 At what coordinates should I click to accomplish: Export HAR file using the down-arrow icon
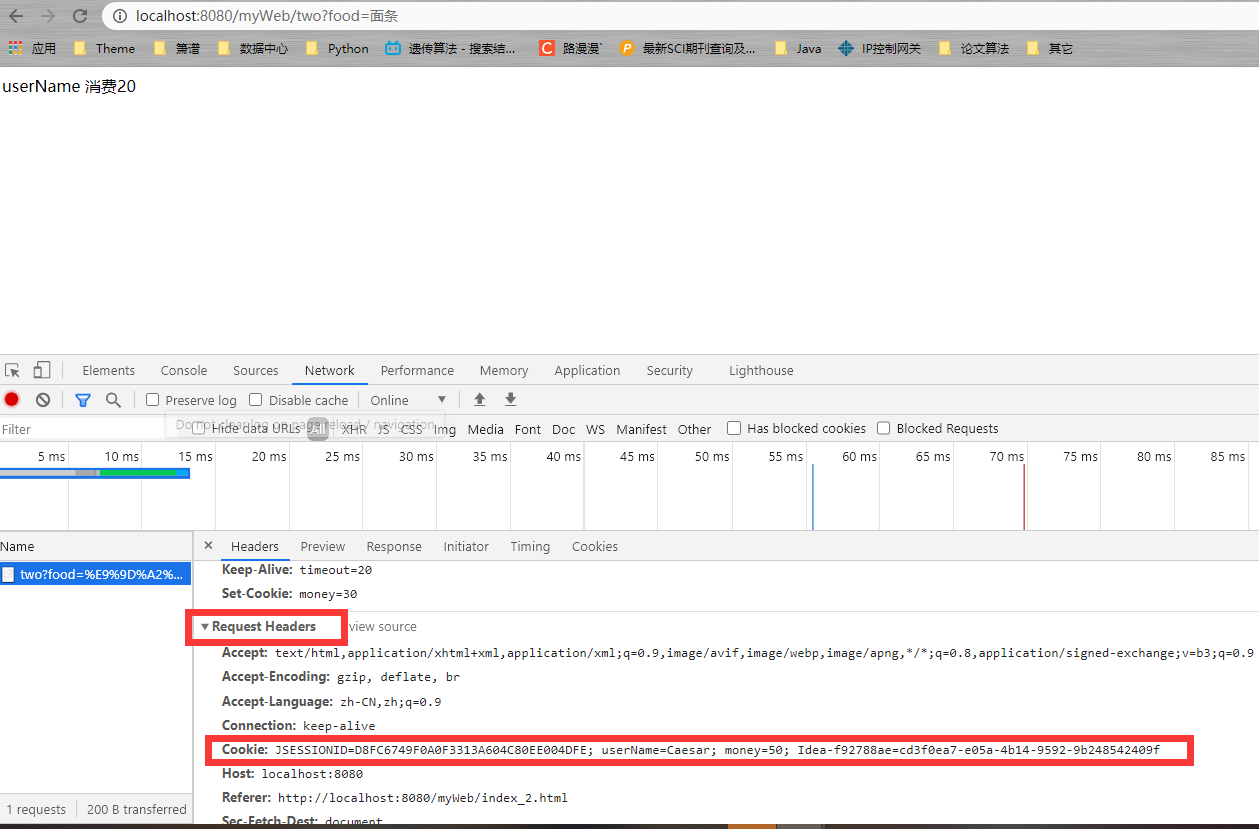(510, 399)
